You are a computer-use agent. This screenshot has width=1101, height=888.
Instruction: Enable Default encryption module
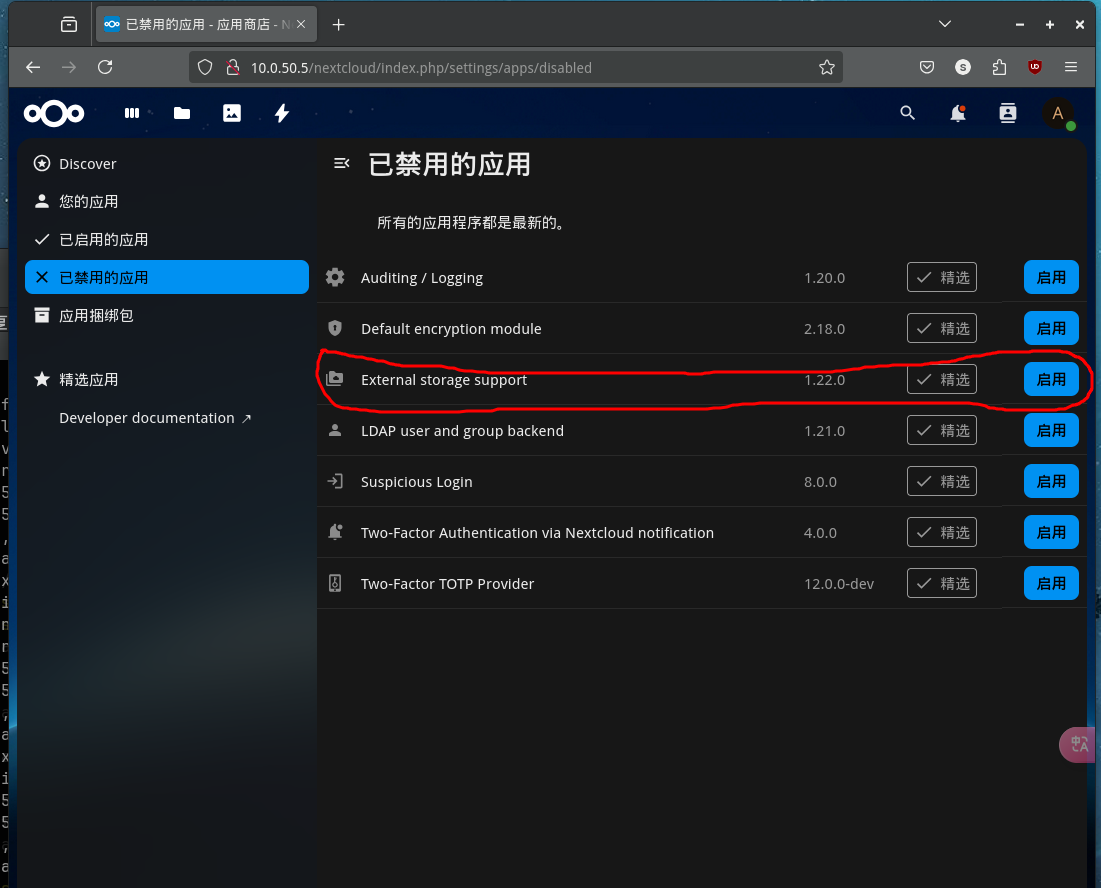coord(1051,329)
